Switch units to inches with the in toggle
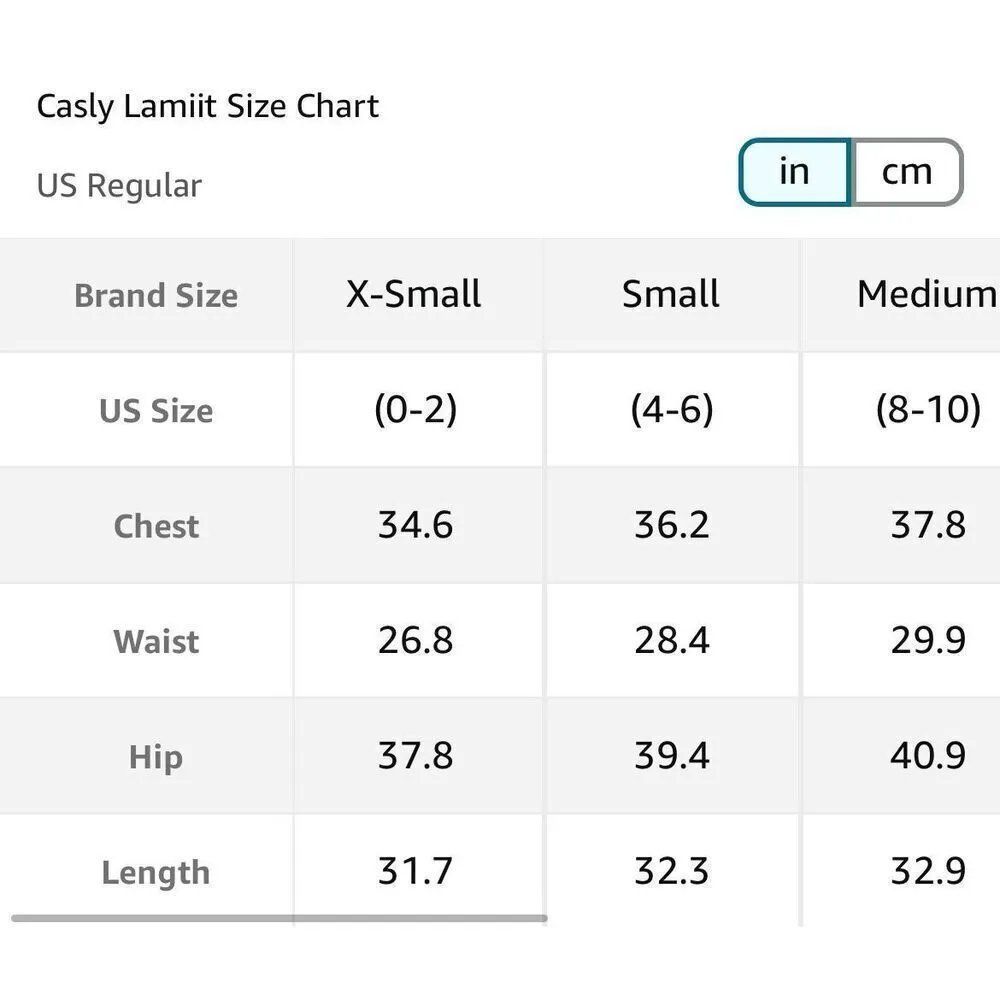 pyautogui.click(x=794, y=172)
